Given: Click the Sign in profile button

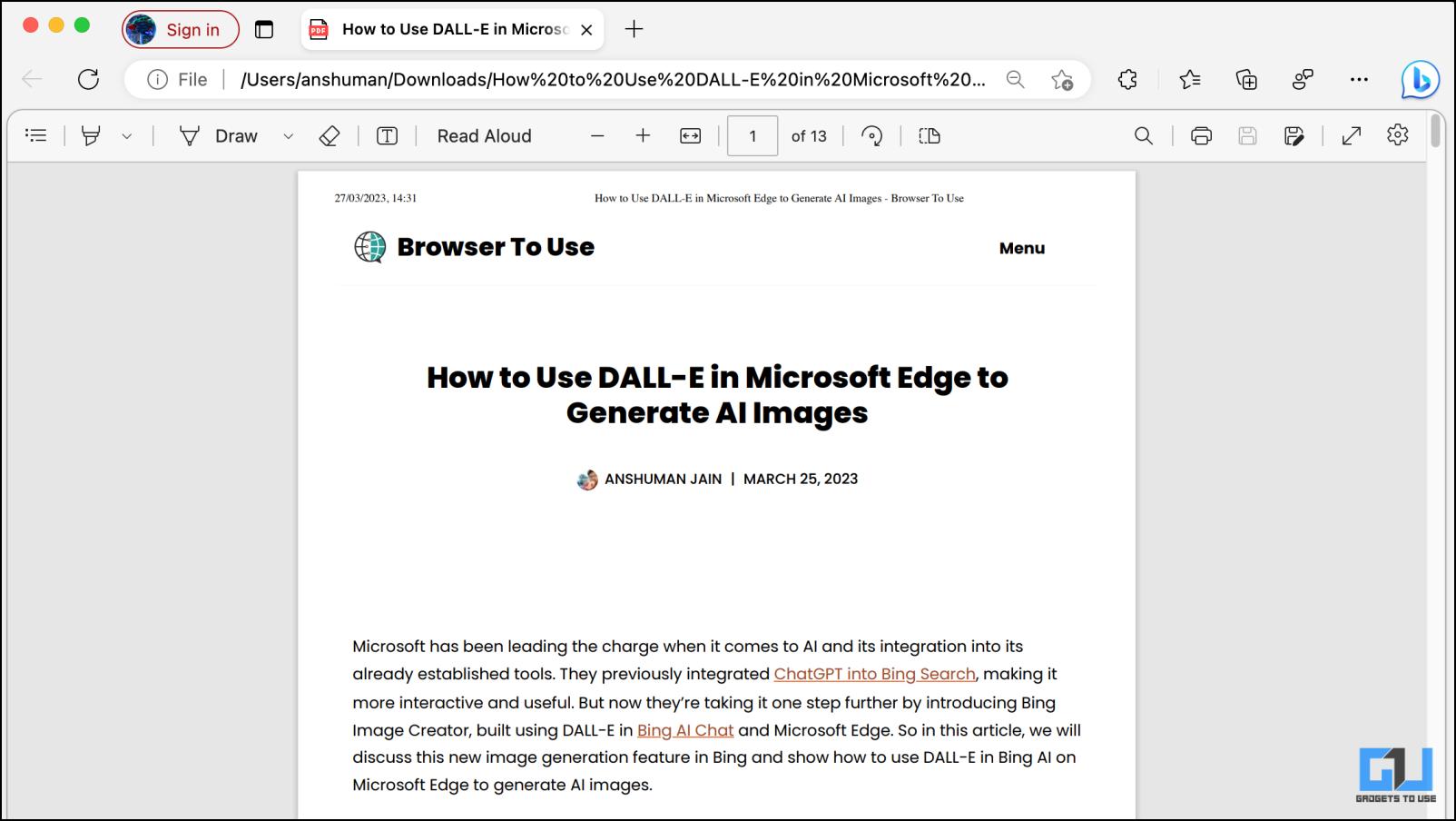Looking at the screenshot, I should 180,29.
